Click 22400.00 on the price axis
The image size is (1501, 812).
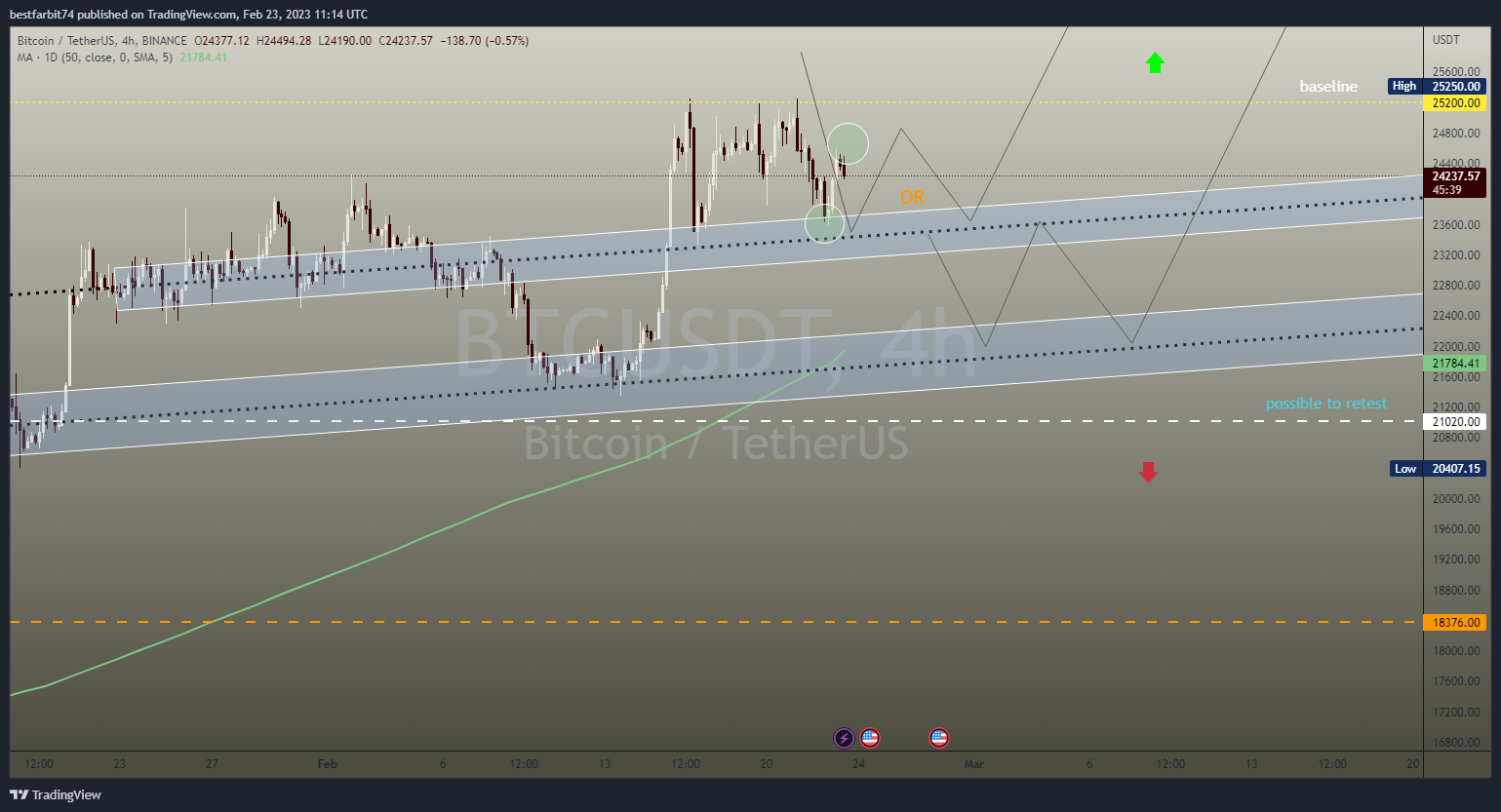(1456, 316)
